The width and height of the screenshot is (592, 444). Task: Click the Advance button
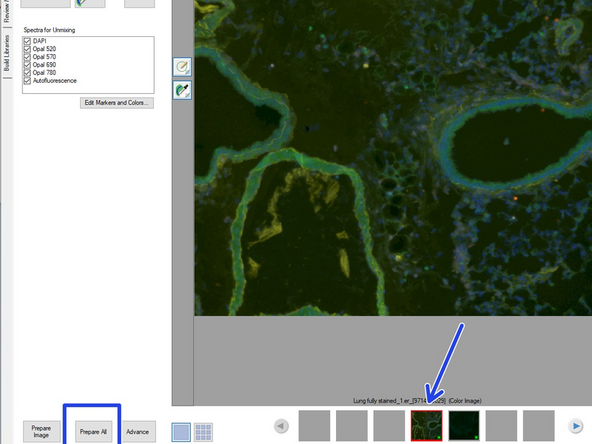coord(137,432)
